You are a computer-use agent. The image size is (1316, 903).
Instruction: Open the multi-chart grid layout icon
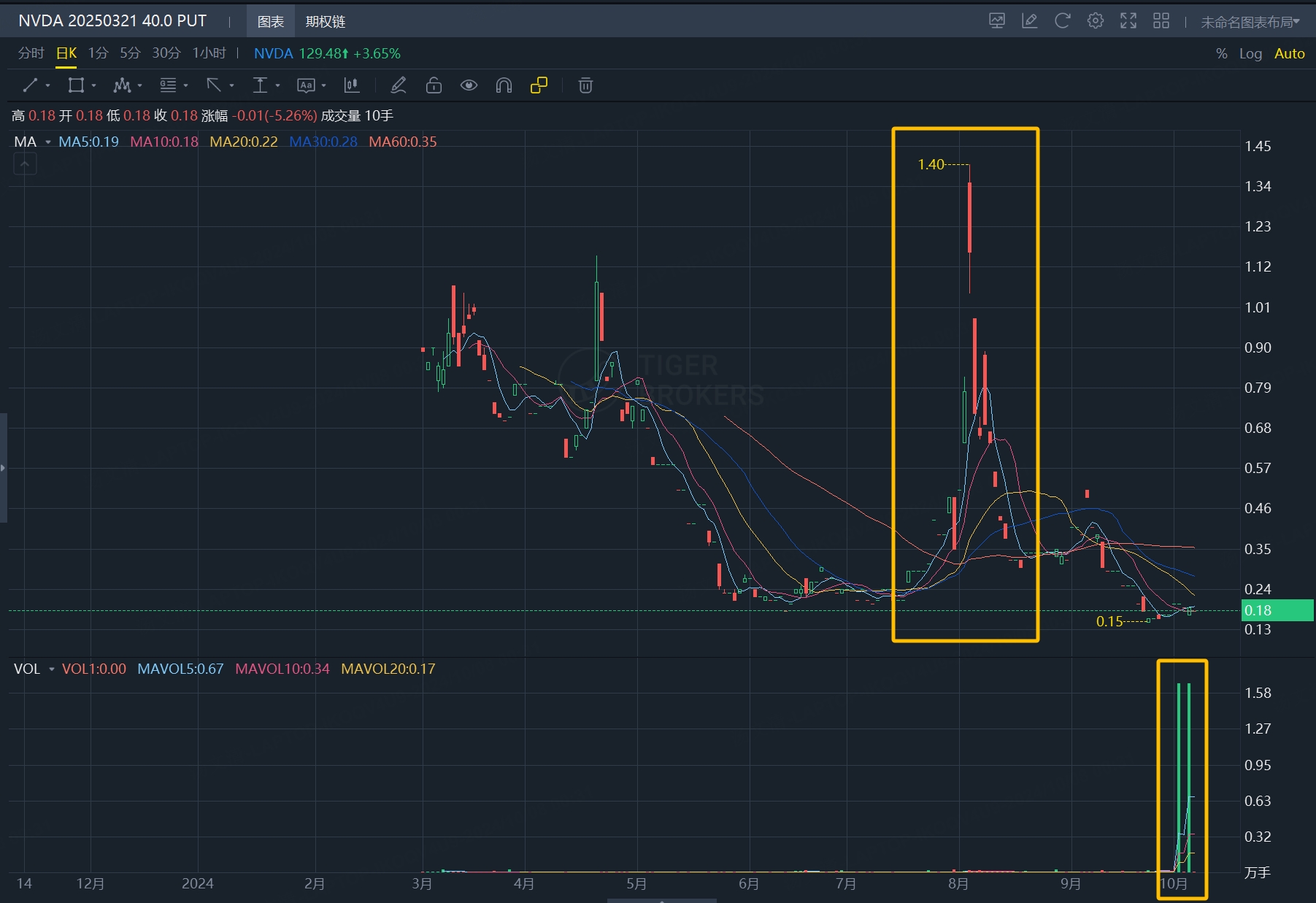(x=1161, y=21)
